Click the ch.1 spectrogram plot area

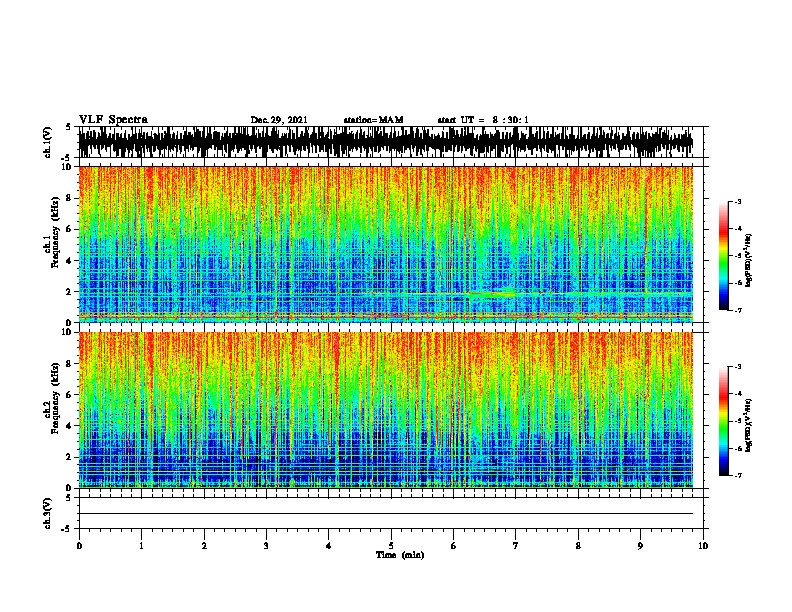[x=386, y=244]
